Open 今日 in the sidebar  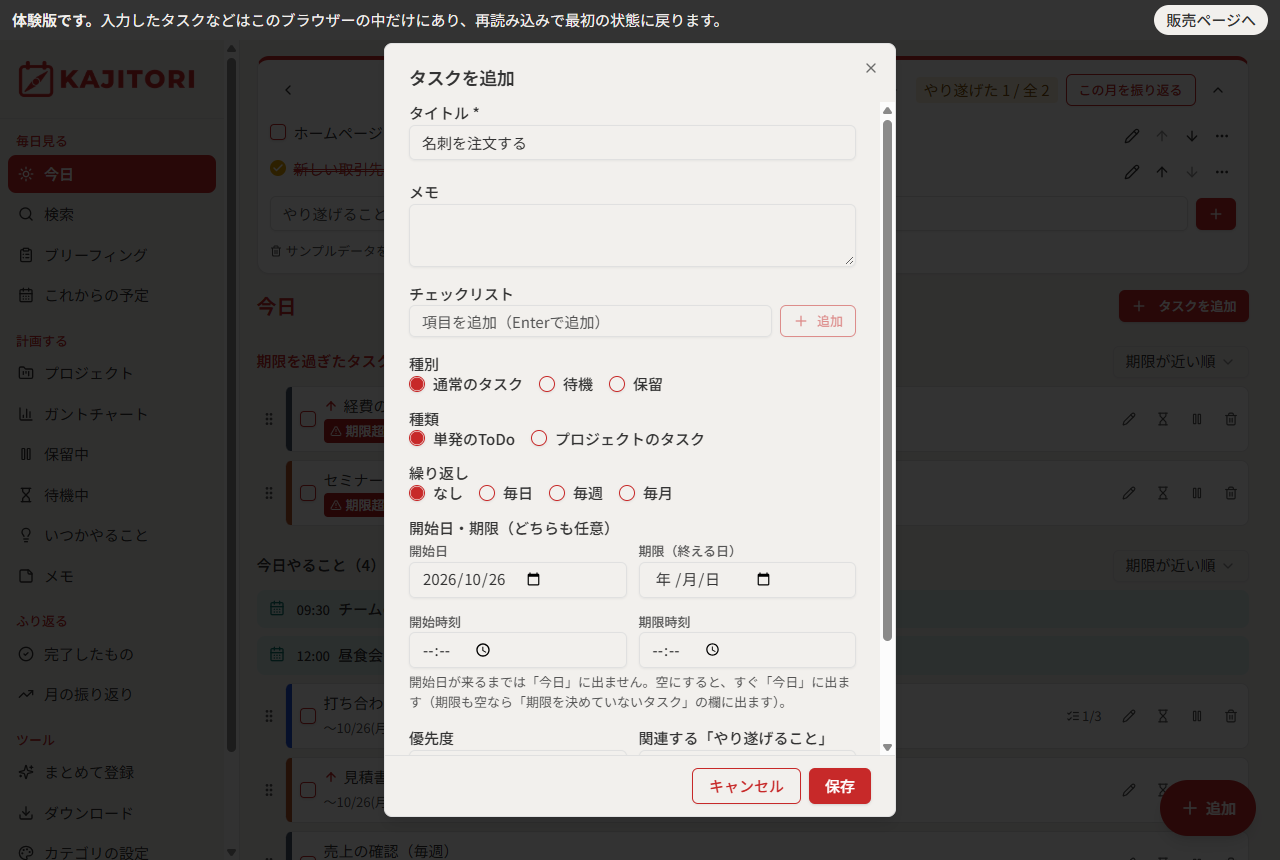pos(112,174)
